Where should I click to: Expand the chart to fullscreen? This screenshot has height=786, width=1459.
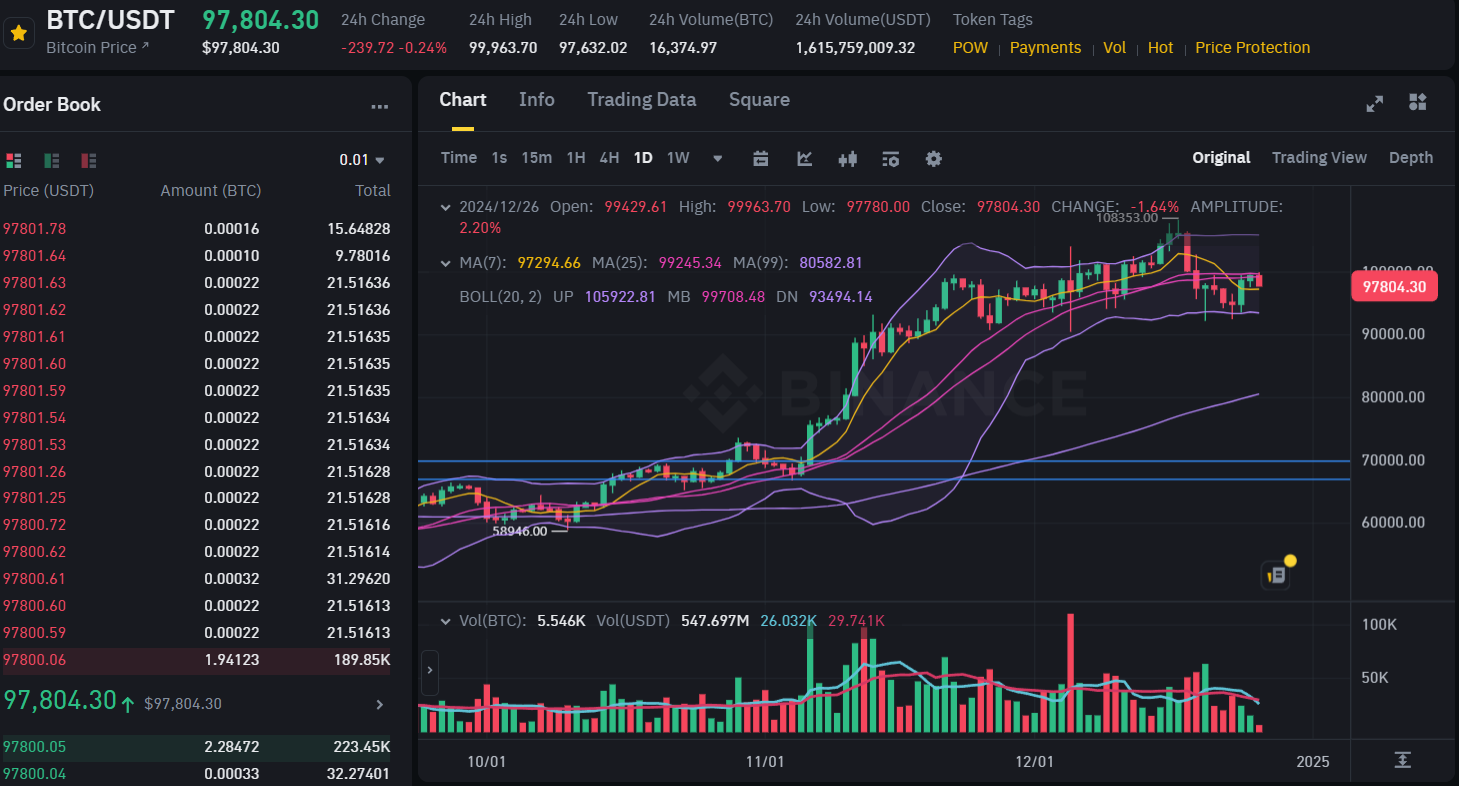click(1375, 103)
